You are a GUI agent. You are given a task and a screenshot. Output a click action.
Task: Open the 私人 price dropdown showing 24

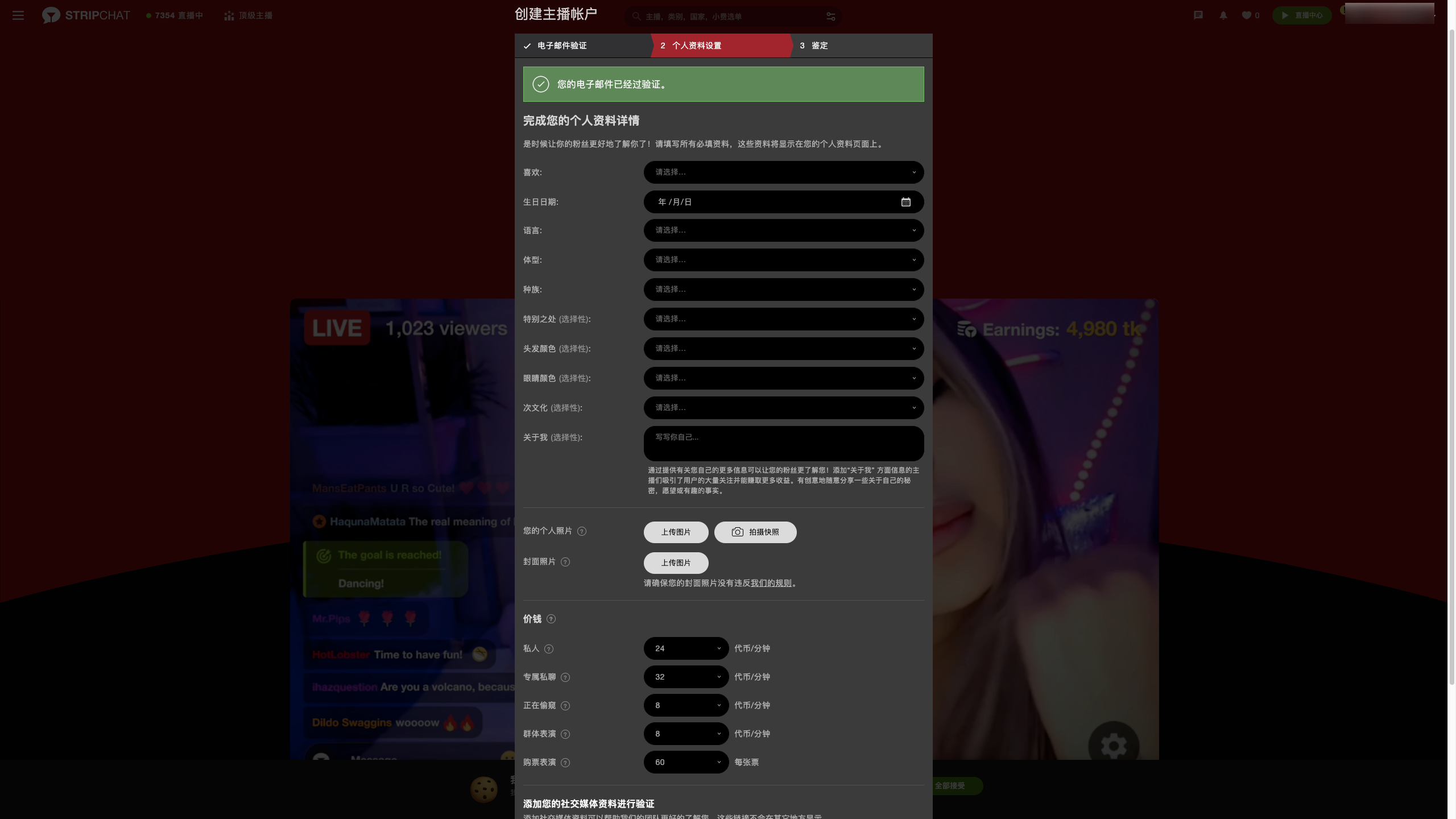point(686,648)
